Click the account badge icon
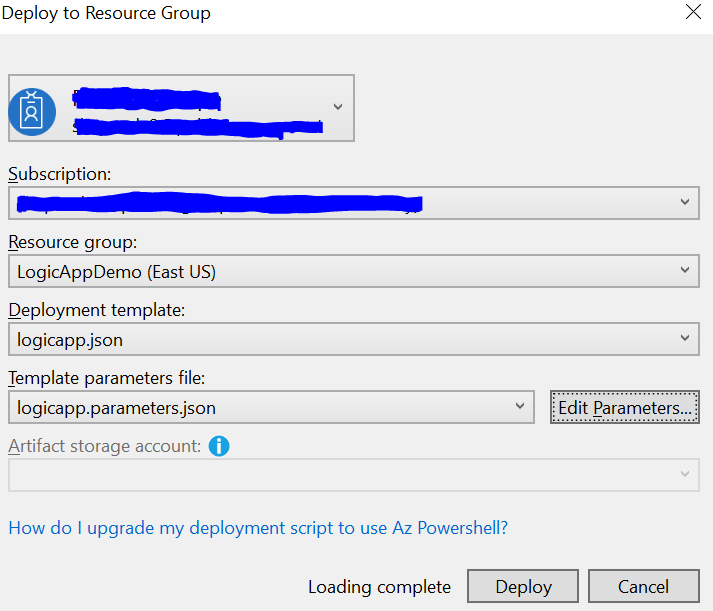Viewport: 713px width, 611px height. click(x=32, y=112)
